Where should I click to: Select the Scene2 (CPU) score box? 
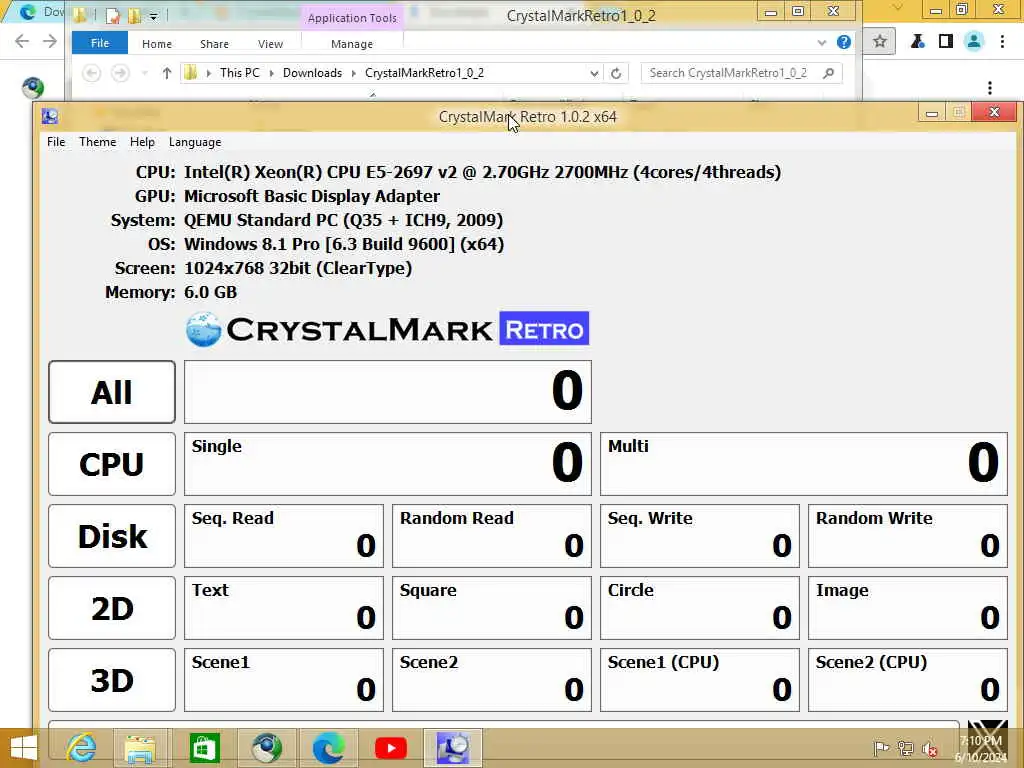[908, 680]
